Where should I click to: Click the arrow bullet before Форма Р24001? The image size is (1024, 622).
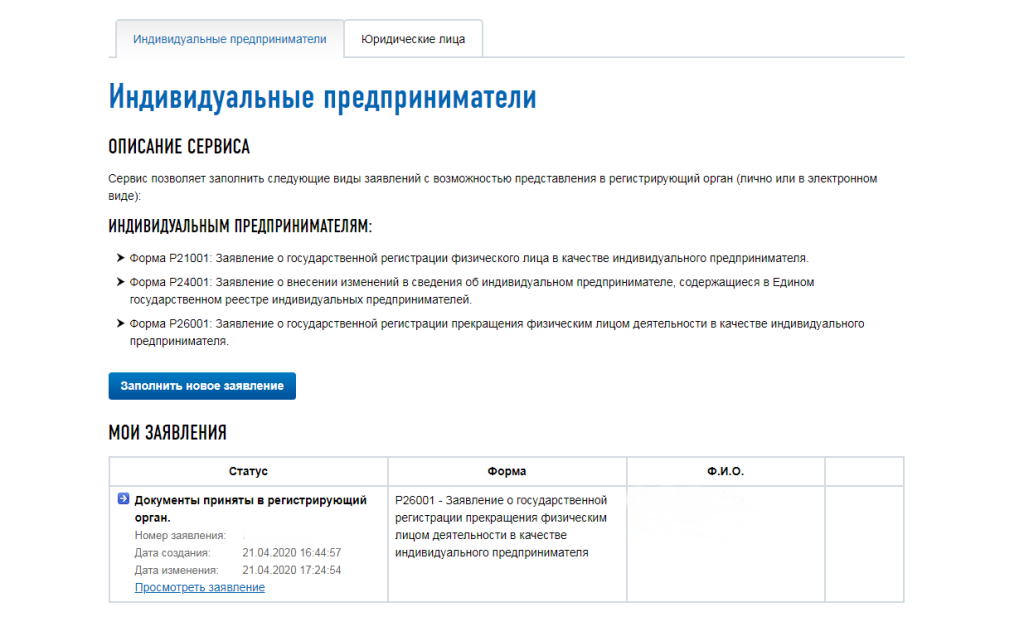pos(120,283)
